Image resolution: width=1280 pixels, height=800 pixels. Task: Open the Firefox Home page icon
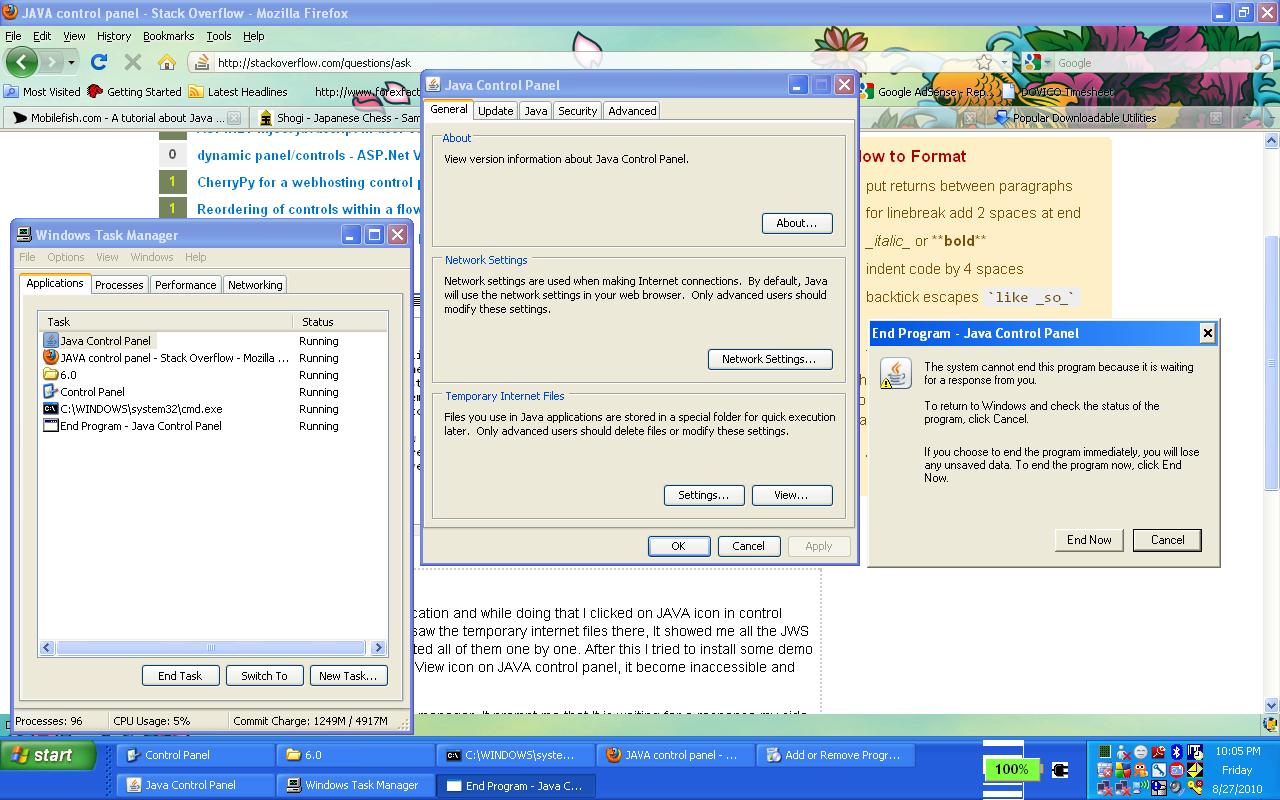pos(166,62)
